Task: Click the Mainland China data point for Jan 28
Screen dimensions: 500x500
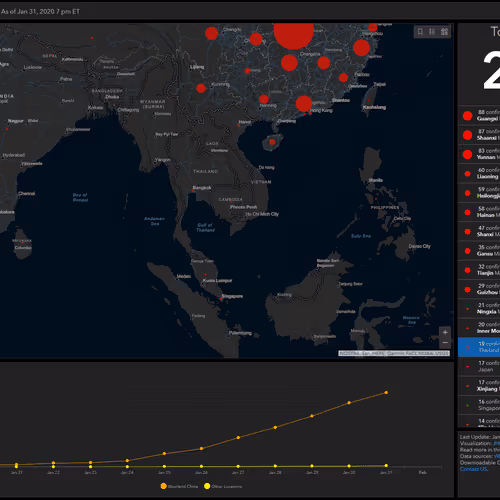Action: click(275, 427)
